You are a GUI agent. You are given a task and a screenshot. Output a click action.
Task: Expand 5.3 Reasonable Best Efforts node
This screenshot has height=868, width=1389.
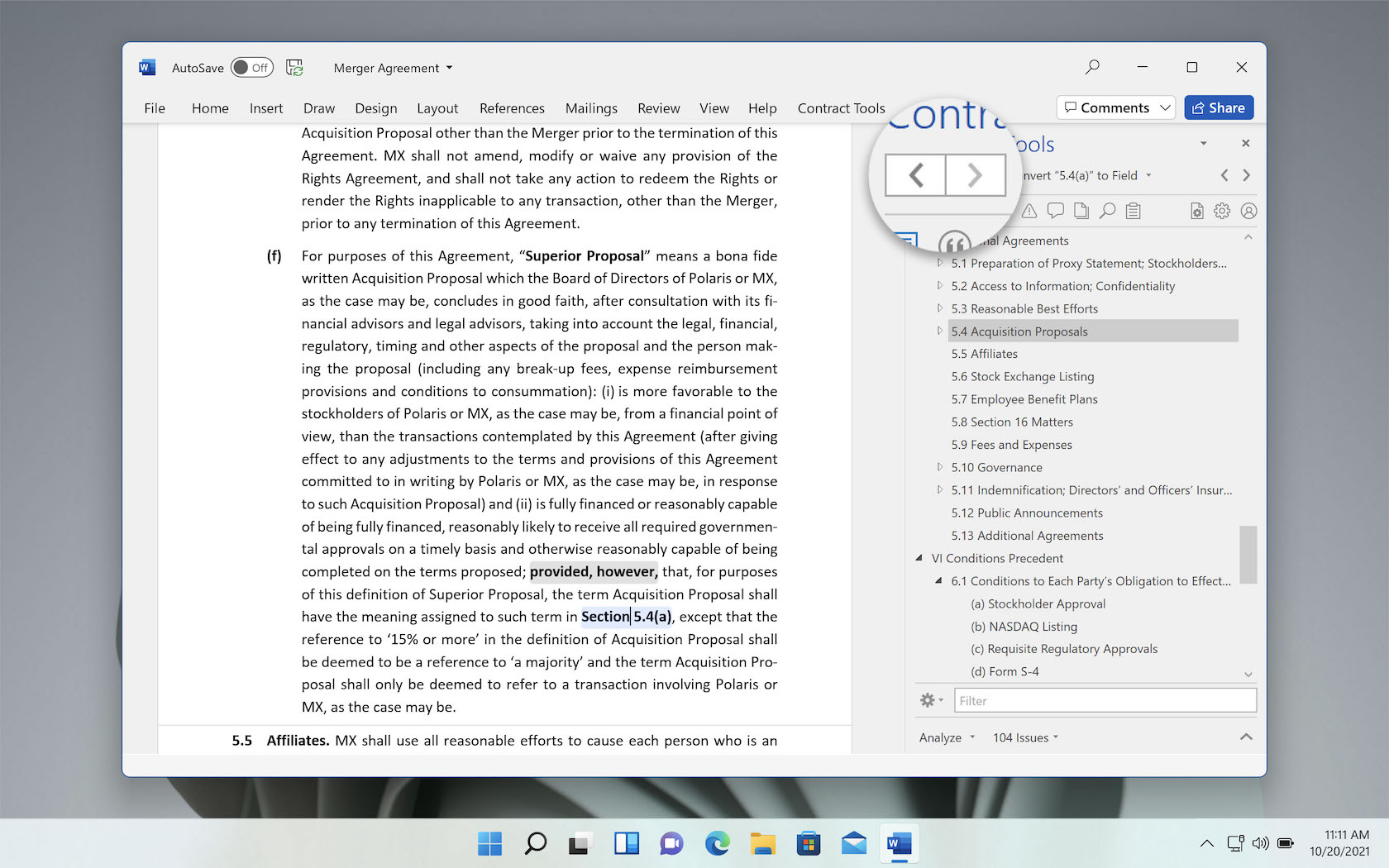coord(939,308)
